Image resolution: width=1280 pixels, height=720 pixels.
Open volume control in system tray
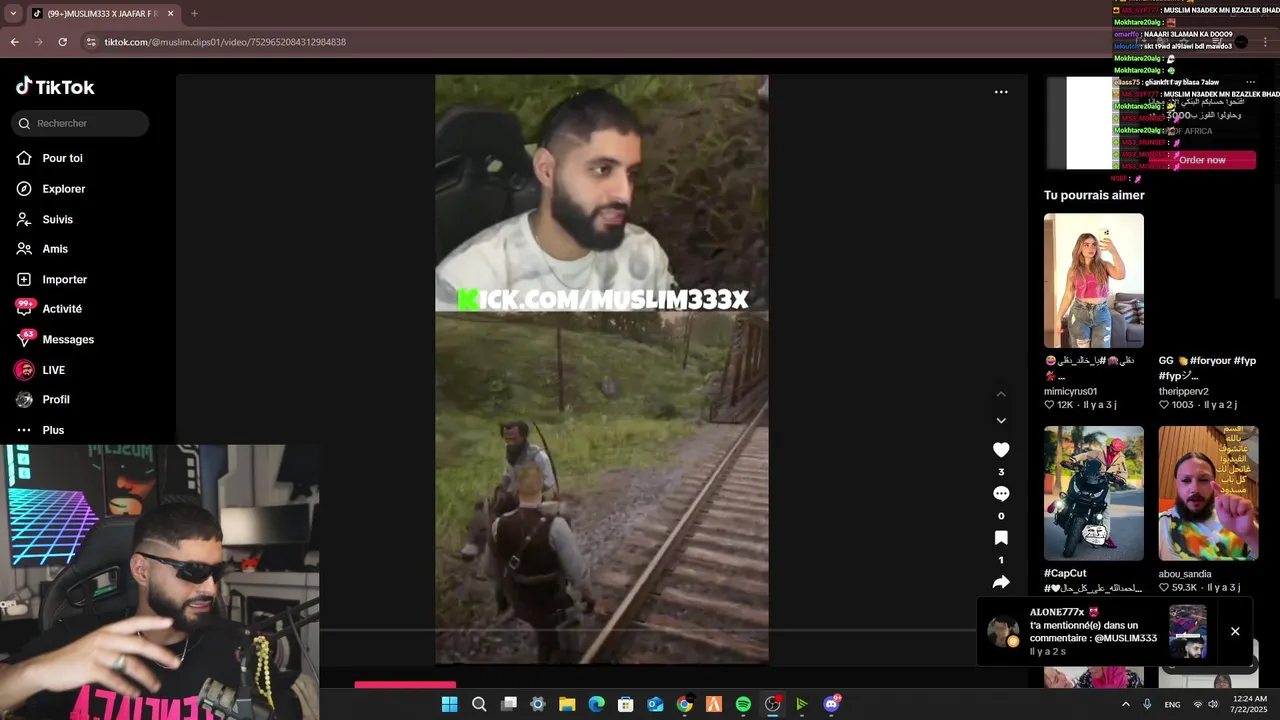pos(1213,704)
